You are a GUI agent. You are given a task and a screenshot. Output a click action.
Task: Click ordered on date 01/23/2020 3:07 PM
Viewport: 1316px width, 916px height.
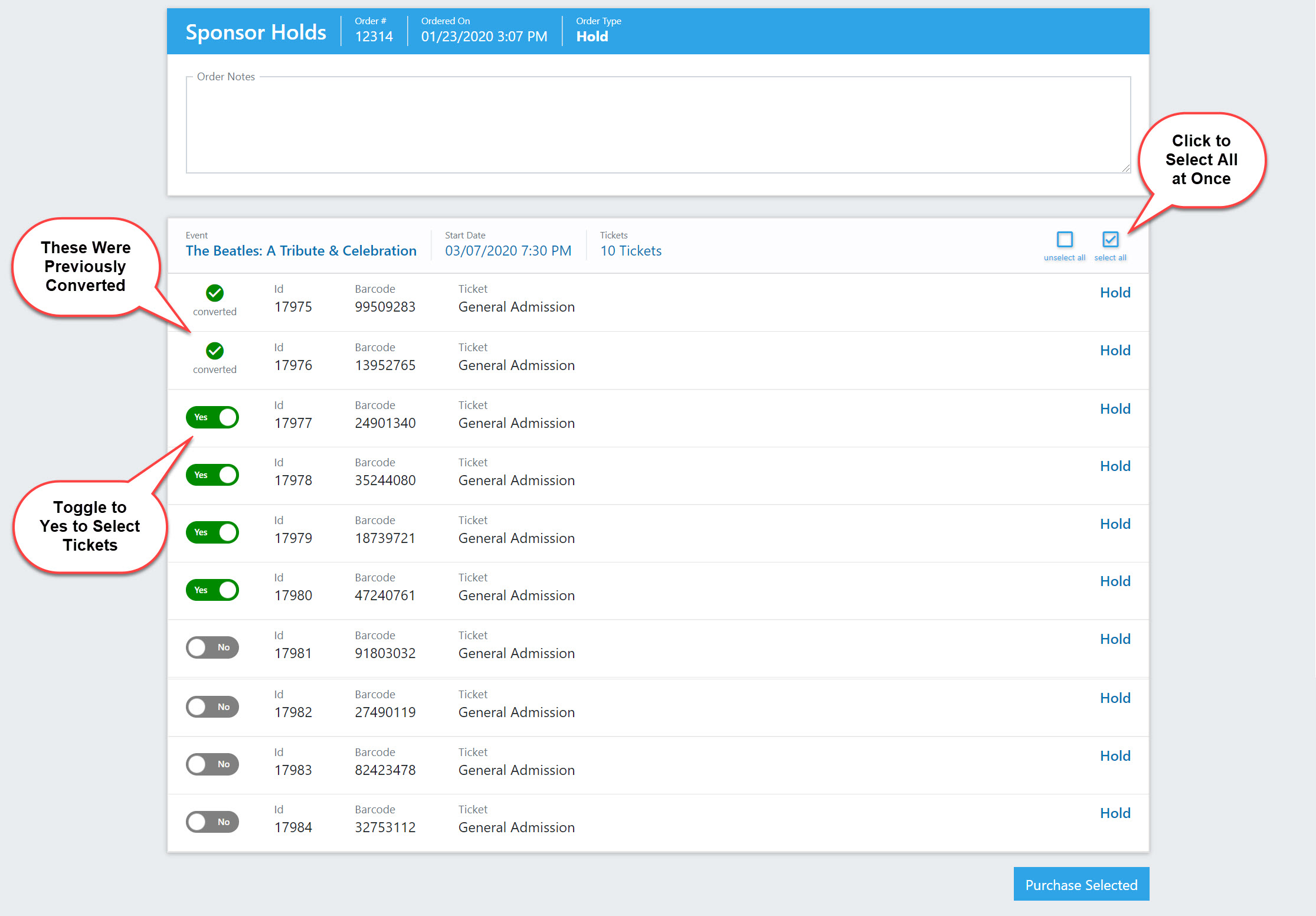click(x=484, y=37)
